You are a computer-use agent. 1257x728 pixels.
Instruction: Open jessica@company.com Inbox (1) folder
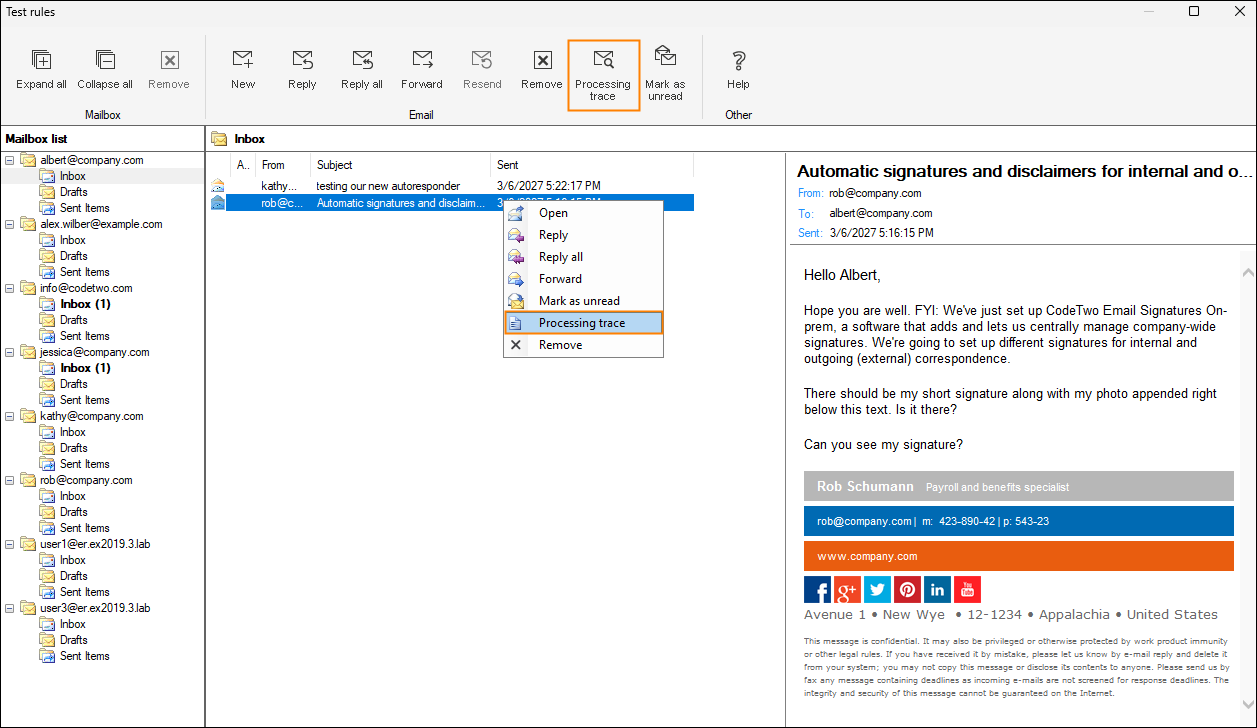point(85,368)
